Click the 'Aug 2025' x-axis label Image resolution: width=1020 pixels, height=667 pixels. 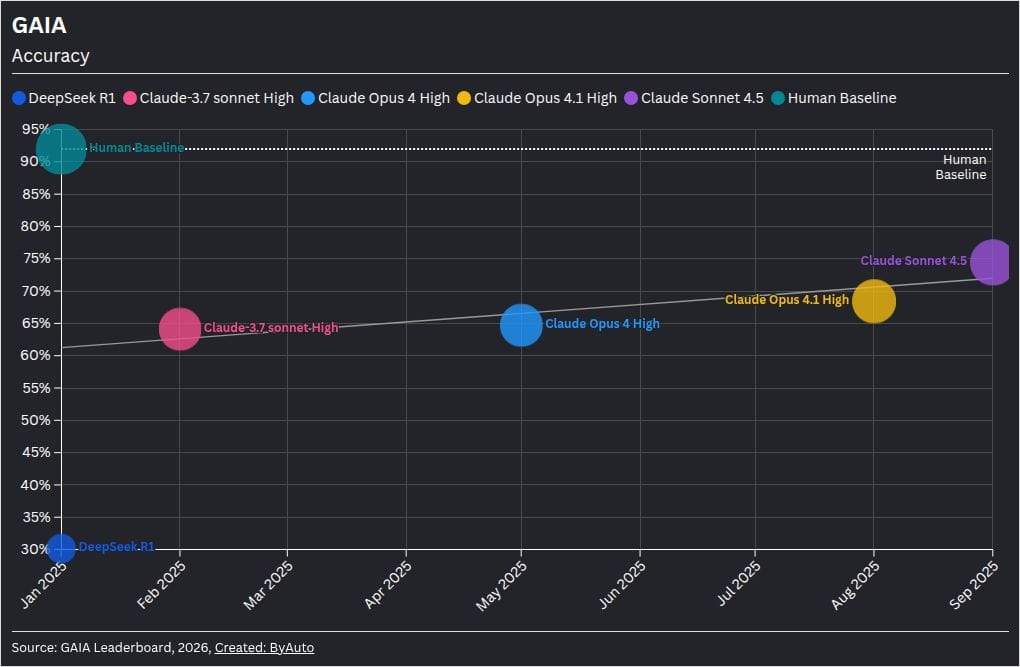(855, 585)
